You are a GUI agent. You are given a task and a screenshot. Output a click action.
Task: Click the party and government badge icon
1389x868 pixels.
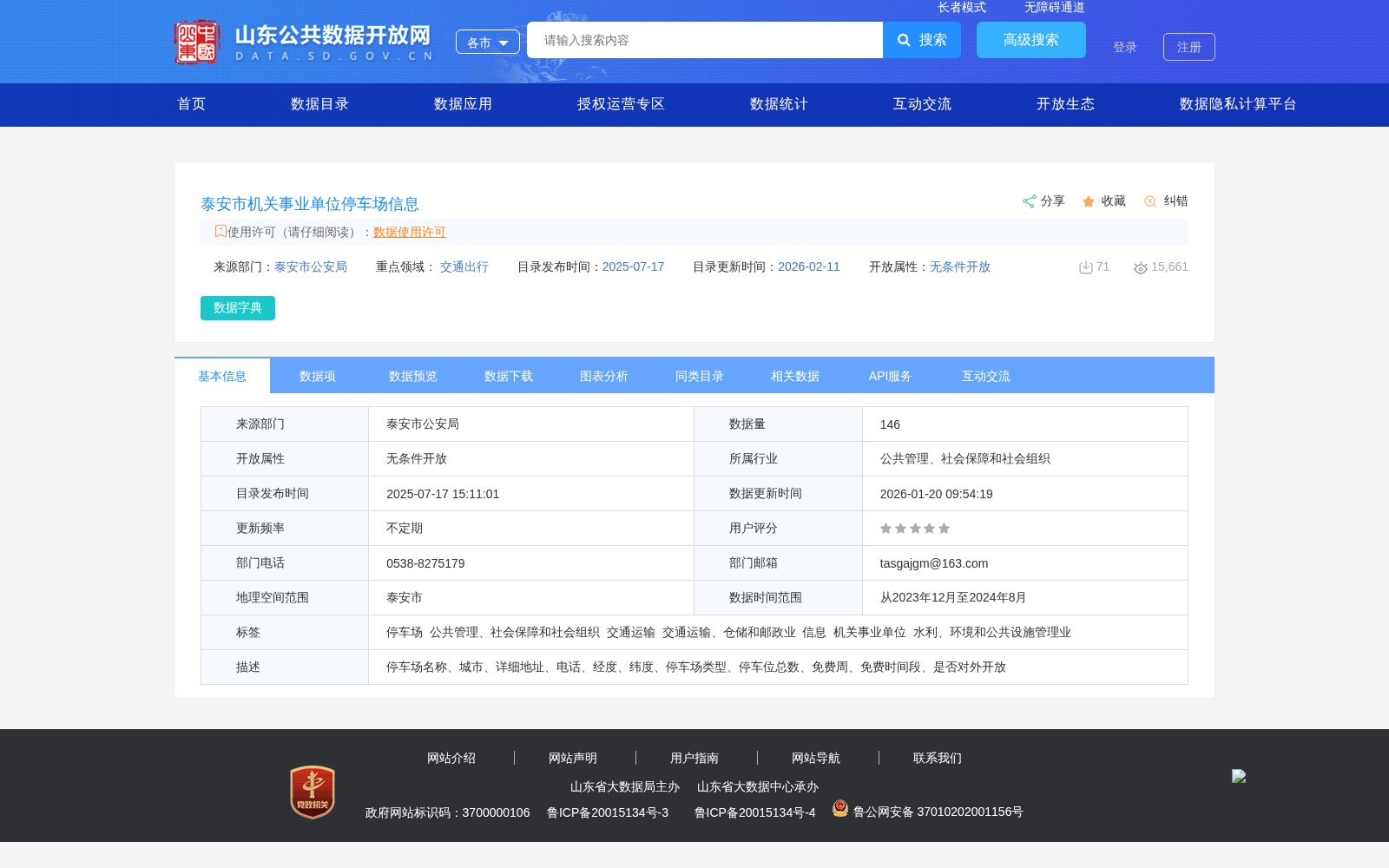(x=313, y=792)
